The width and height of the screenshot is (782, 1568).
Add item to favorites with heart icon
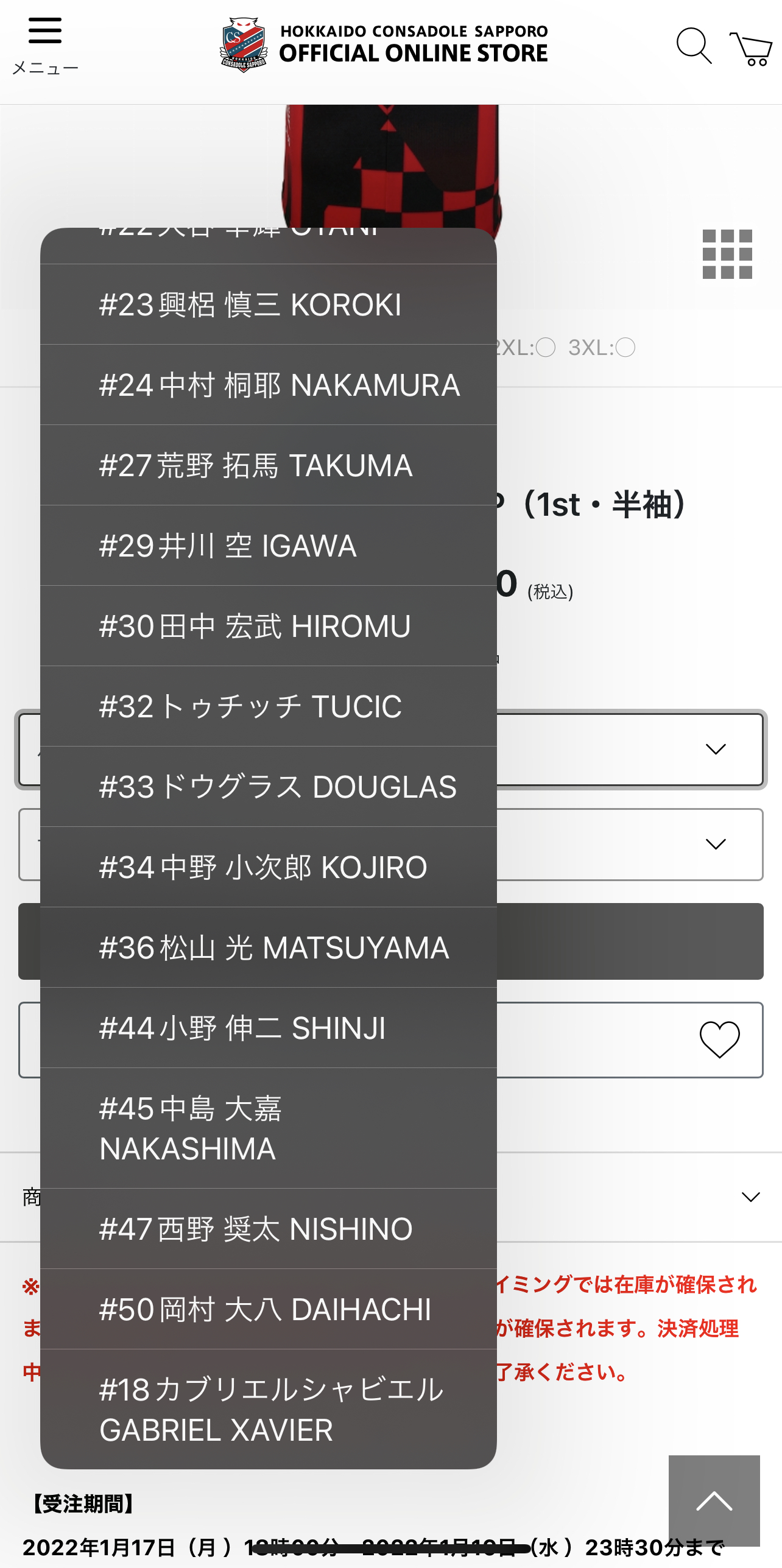(719, 1039)
